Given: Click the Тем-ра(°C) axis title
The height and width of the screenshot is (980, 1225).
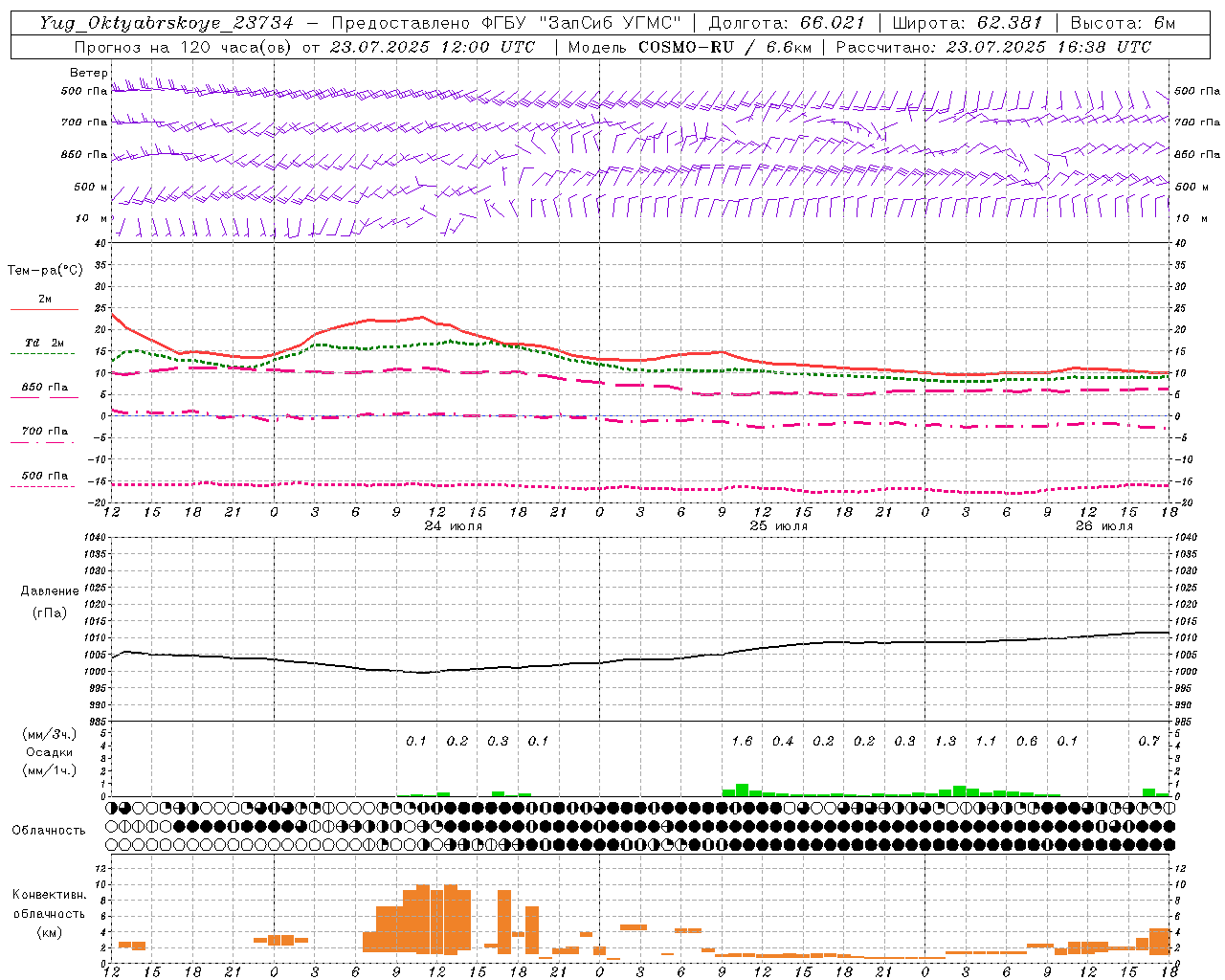Looking at the screenshot, I should [x=45, y=271].
